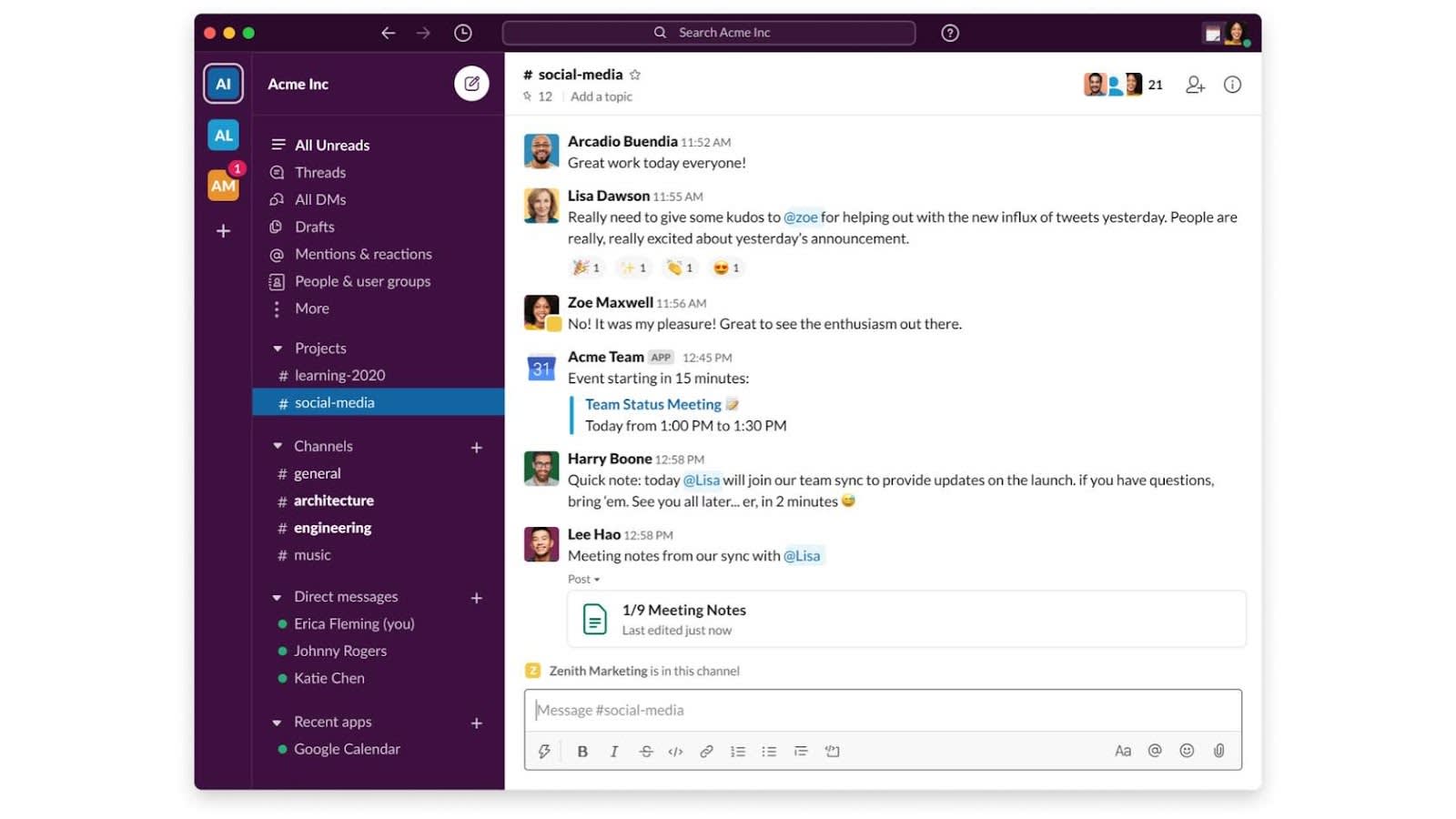Select the @ mention icon in the composer

pyautogui.click(x=1154, y=751)
